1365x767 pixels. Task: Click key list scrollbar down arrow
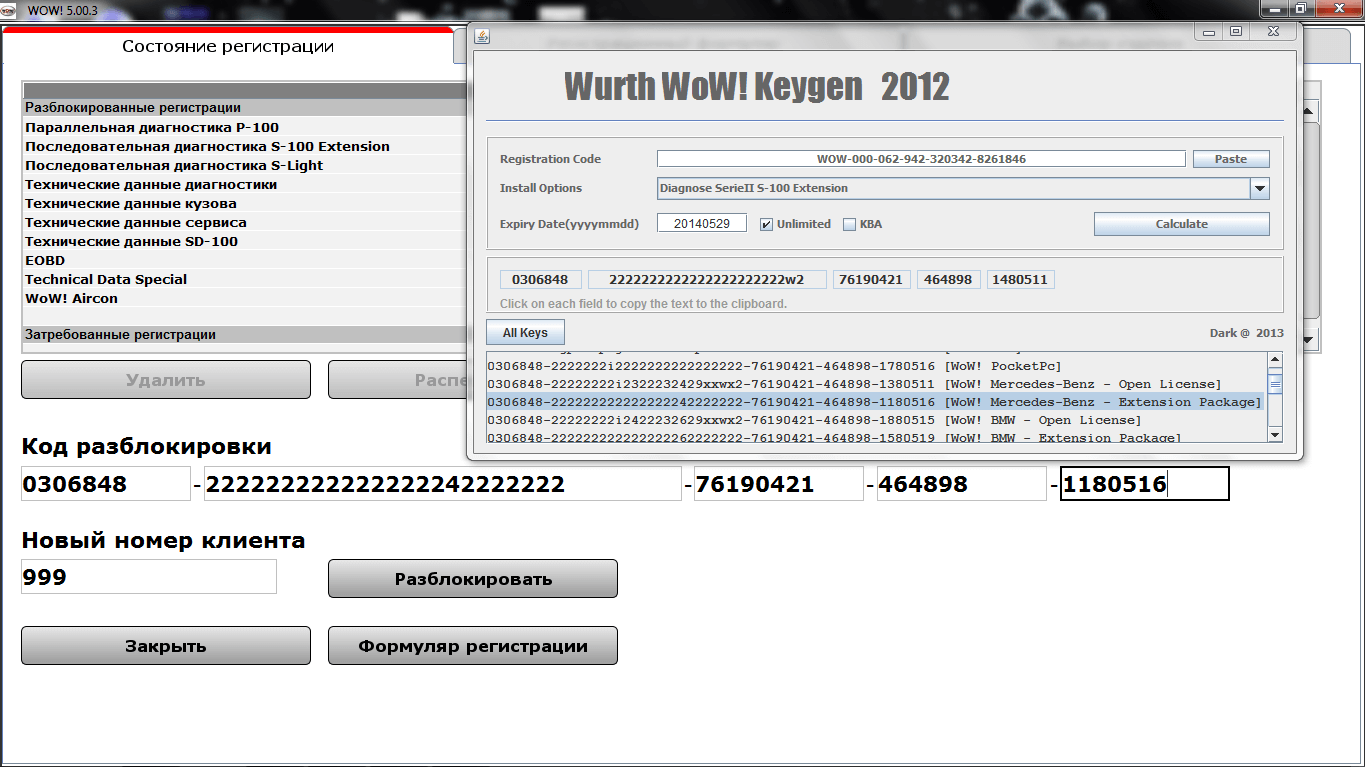[x=1275, y=434]
